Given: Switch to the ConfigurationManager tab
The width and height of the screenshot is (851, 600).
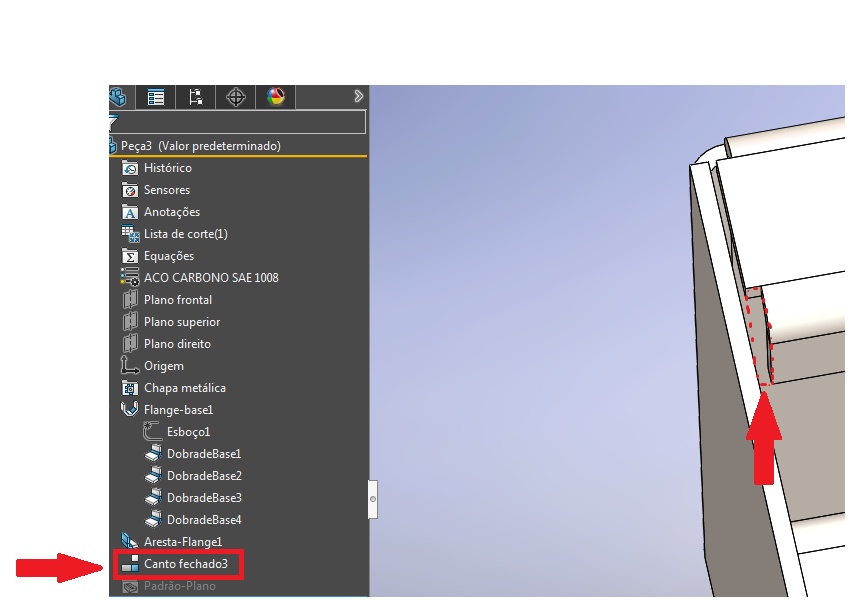Looking at the screenshot, I should point(195,98).
